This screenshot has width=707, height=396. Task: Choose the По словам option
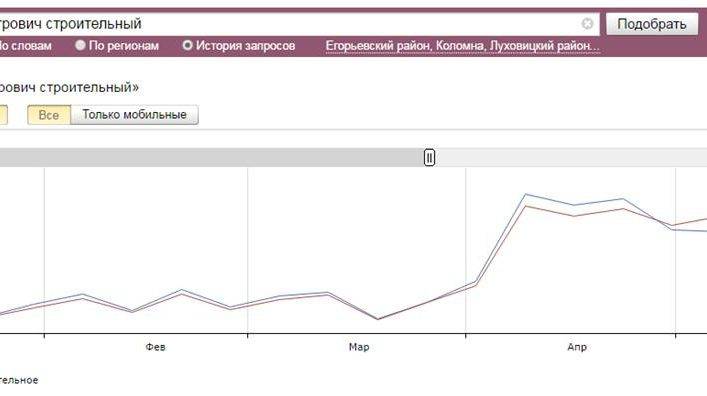click(x=25, y=46)
